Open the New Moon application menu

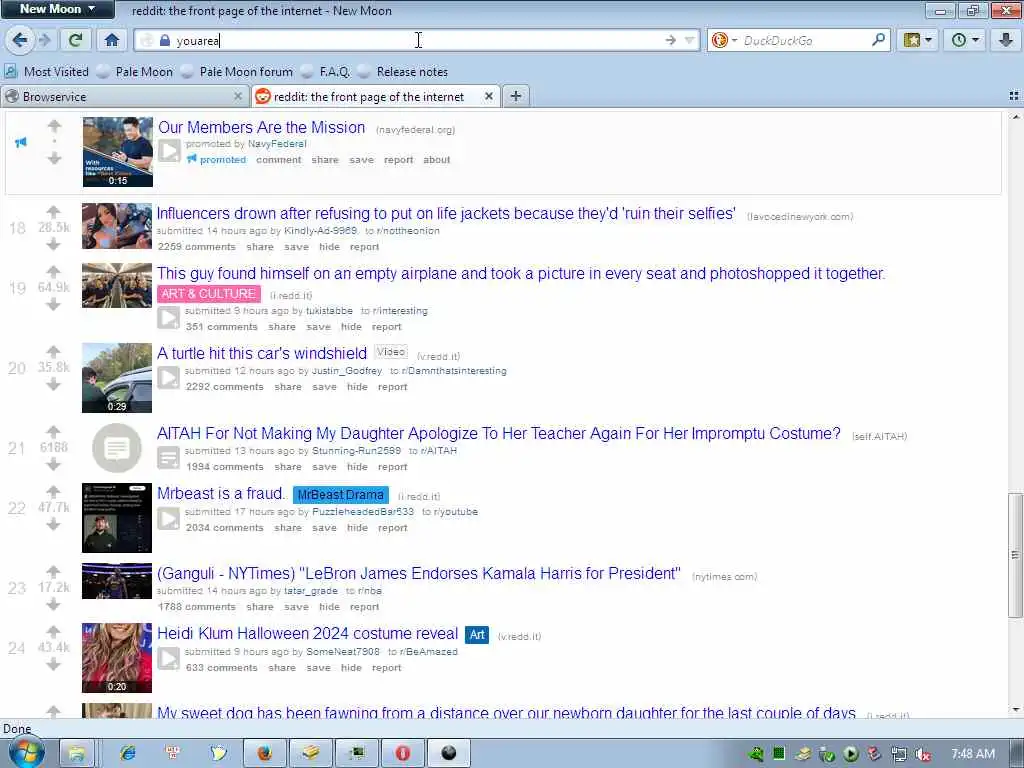pos(57,9)
